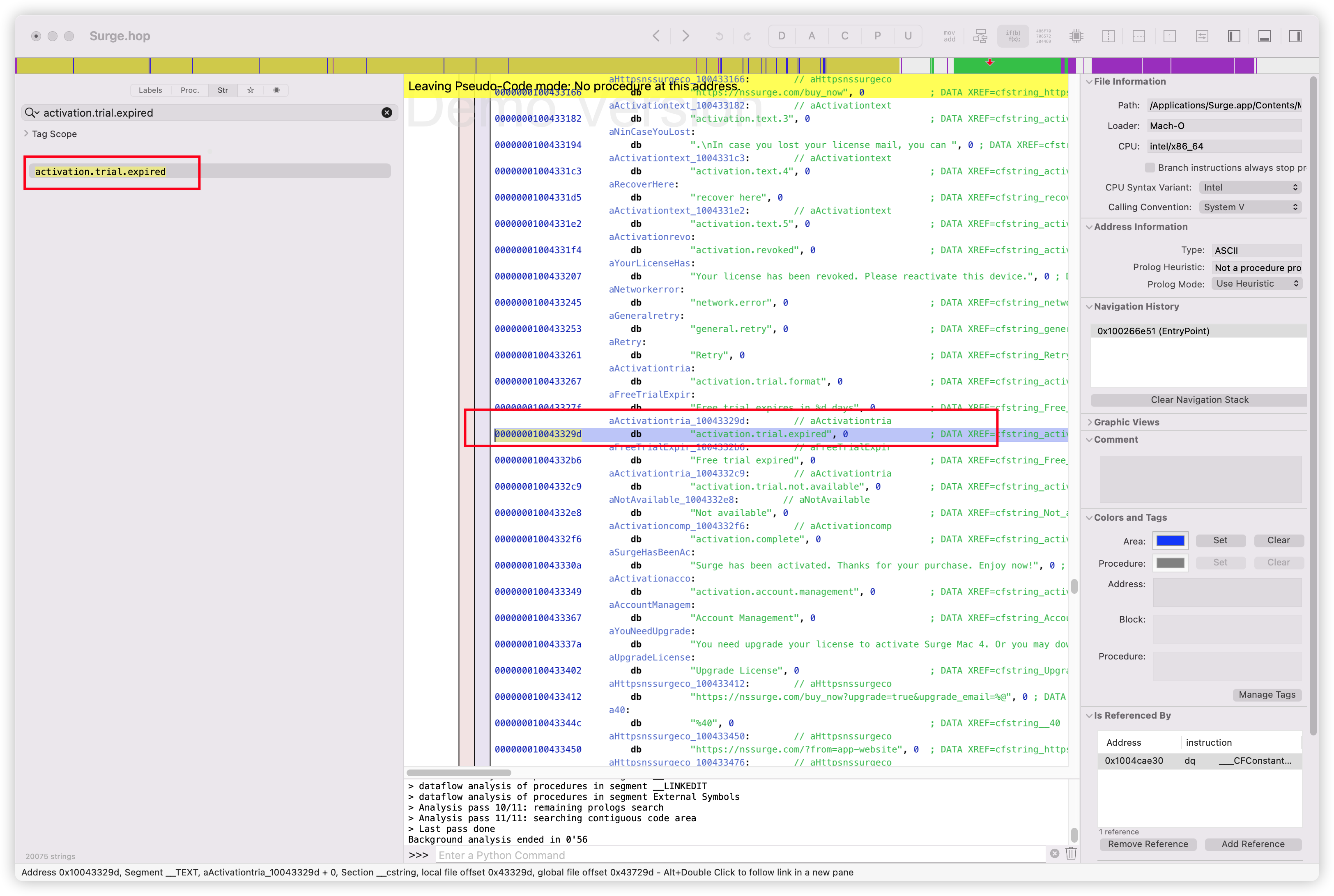Expand the Graphic Views section
The height and width of the screenshot is (896, 1334).
[1089, 422]
